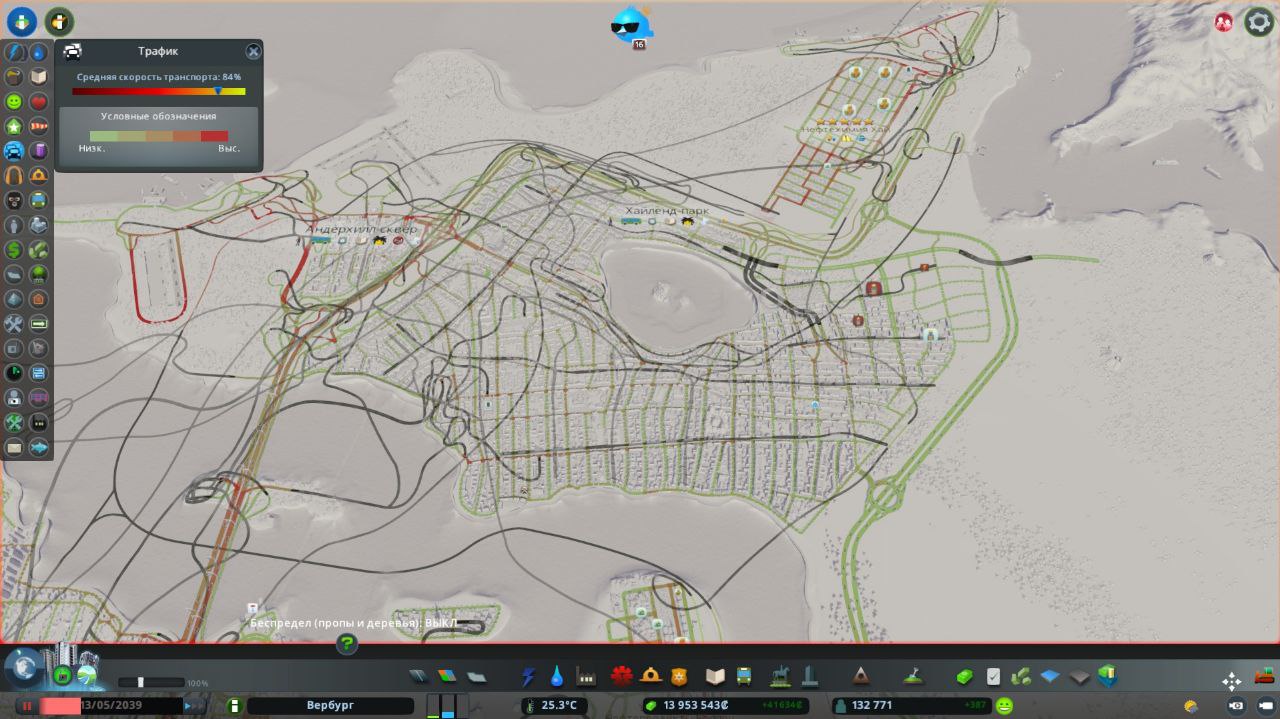Screen dimensions: 1280x719
Task: Click the city balance 13 953 543
Action: tap(696, 706)
